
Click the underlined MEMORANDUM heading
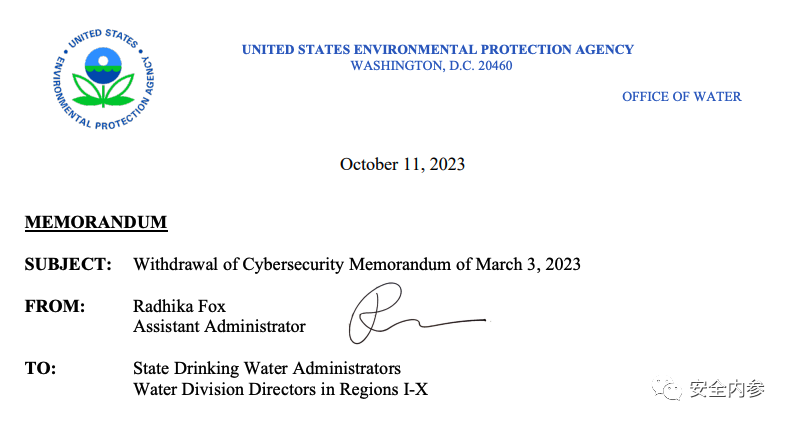(95, 221)
